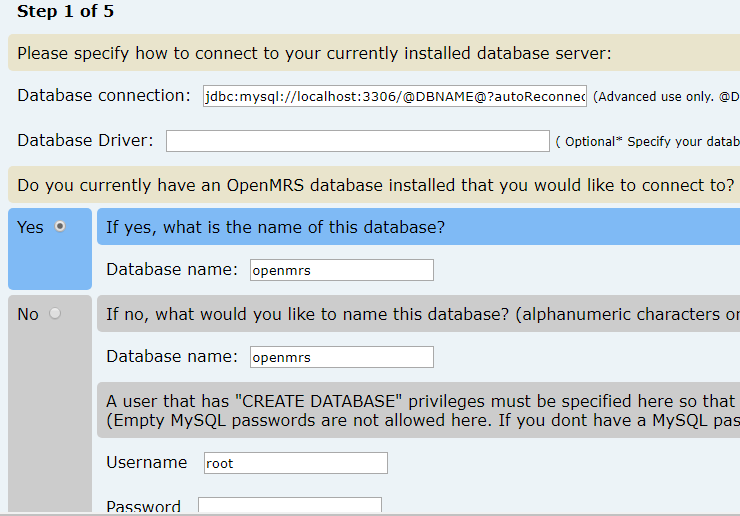The image size is (740, 516).
Task: Click the 'Do you currently have an OpenMRS database' question
Action: tap(376, 185)
